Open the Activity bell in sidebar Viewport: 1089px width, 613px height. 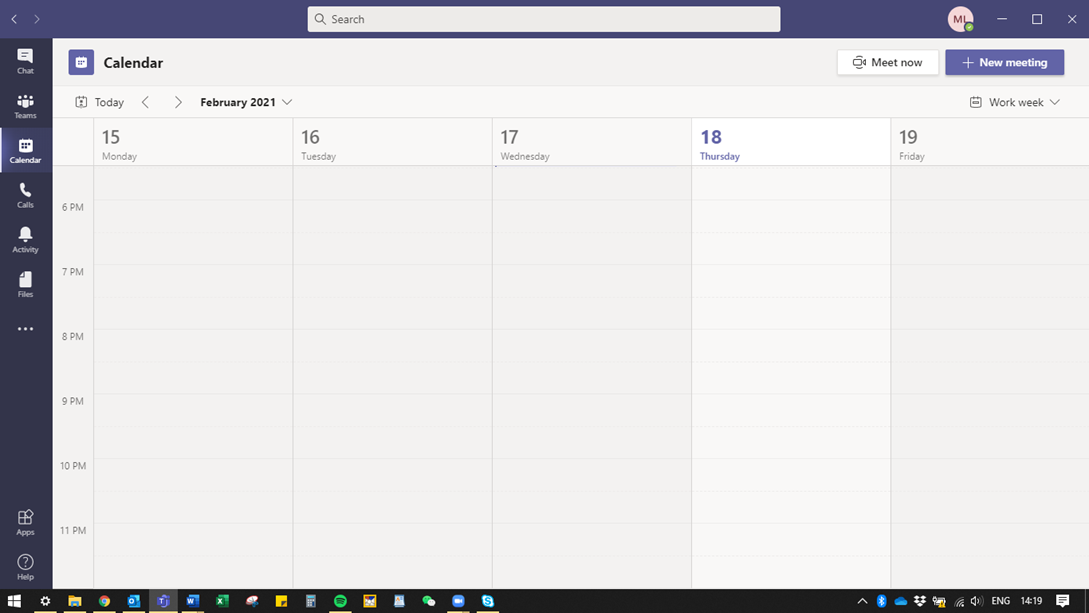(25, 240)
